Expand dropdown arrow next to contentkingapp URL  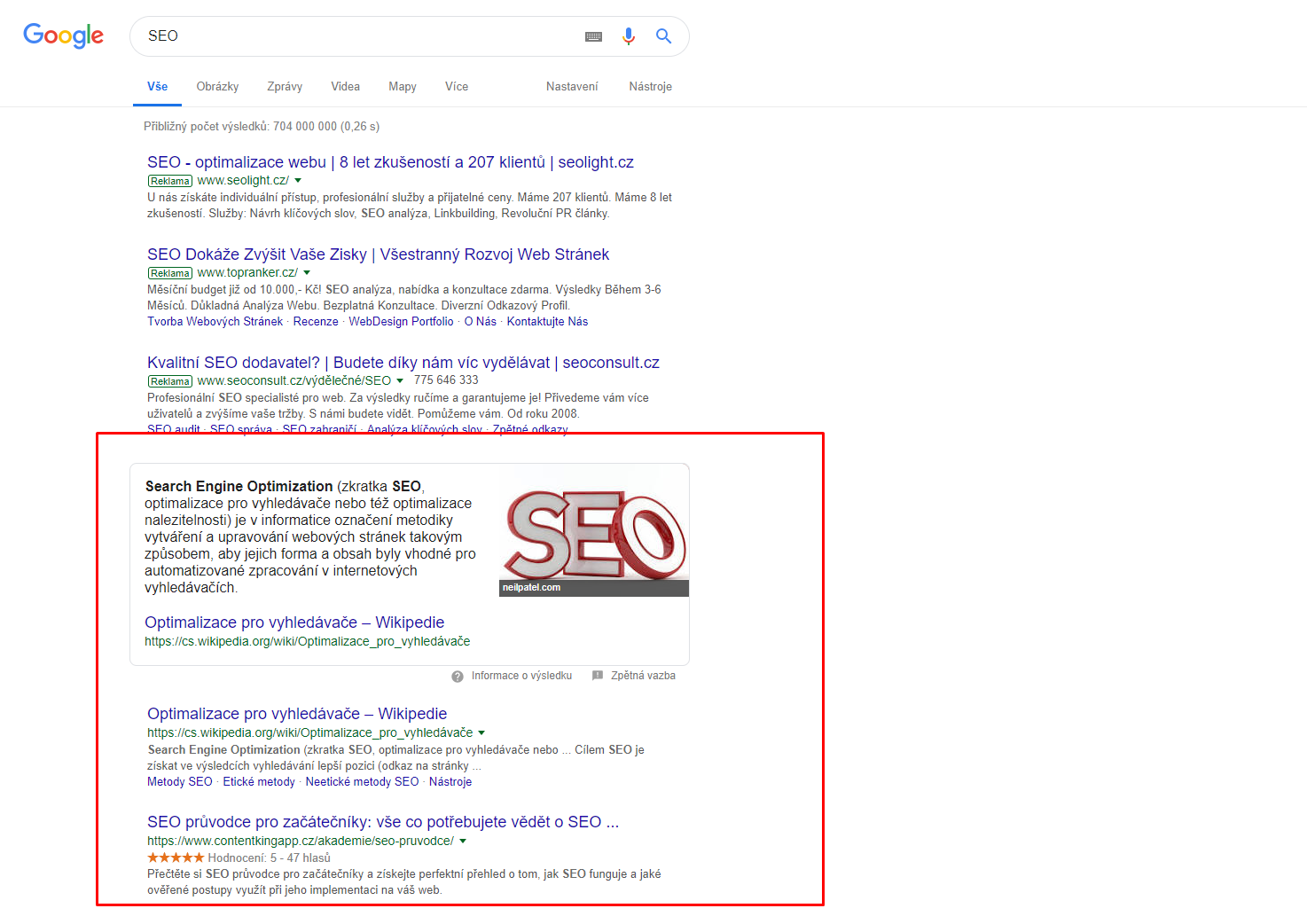pos(463,842)
